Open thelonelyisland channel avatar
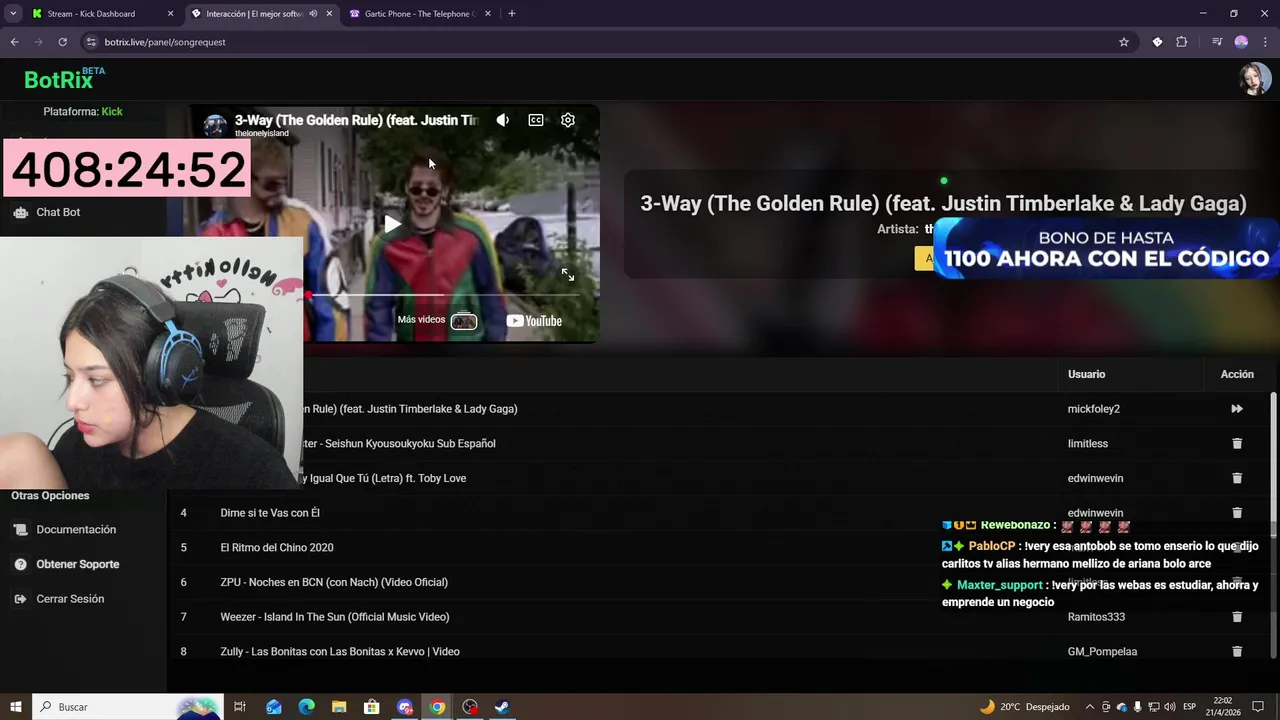This screenshot has width=1280, height=720. coord(215,125)
